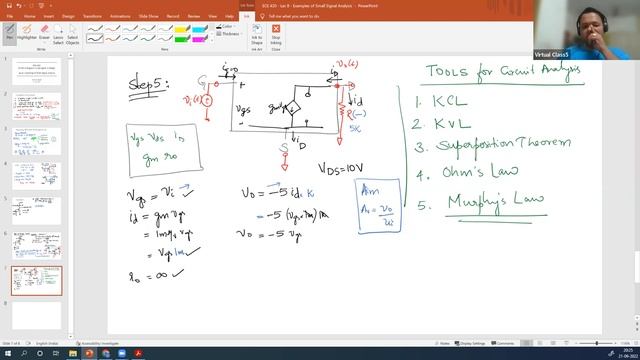Choose the yellow highlighter pen
This screenshot has width=640, height=360.
(x=182, y=29)
